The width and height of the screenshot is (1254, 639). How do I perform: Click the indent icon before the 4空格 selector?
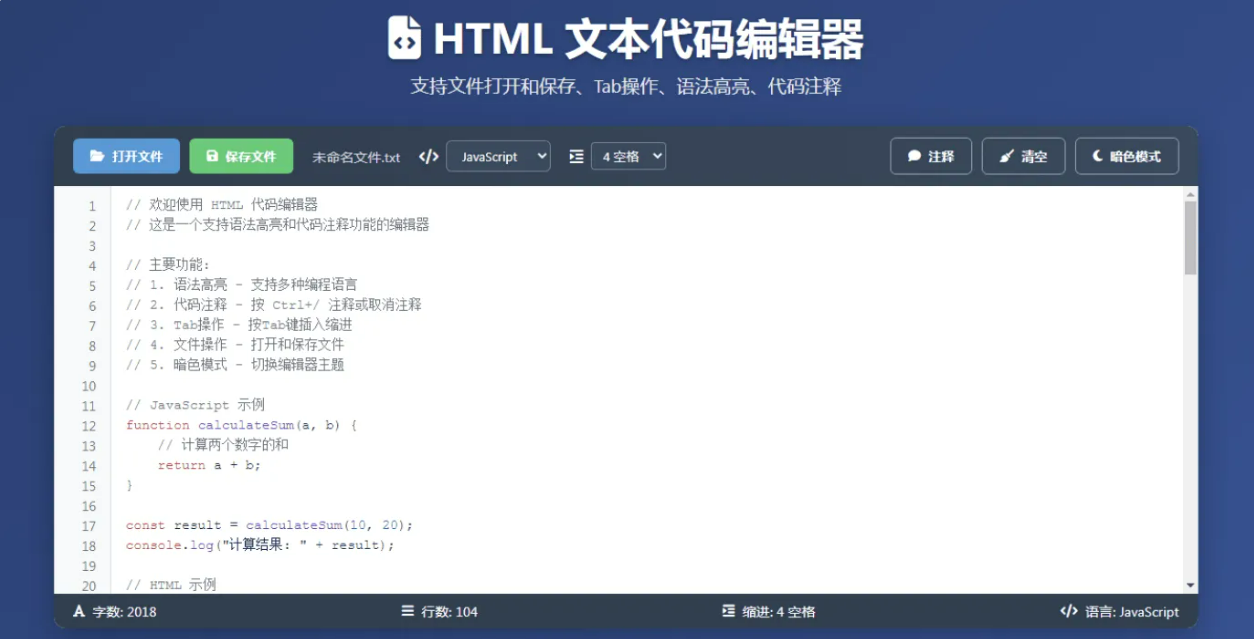coord(574,156)
